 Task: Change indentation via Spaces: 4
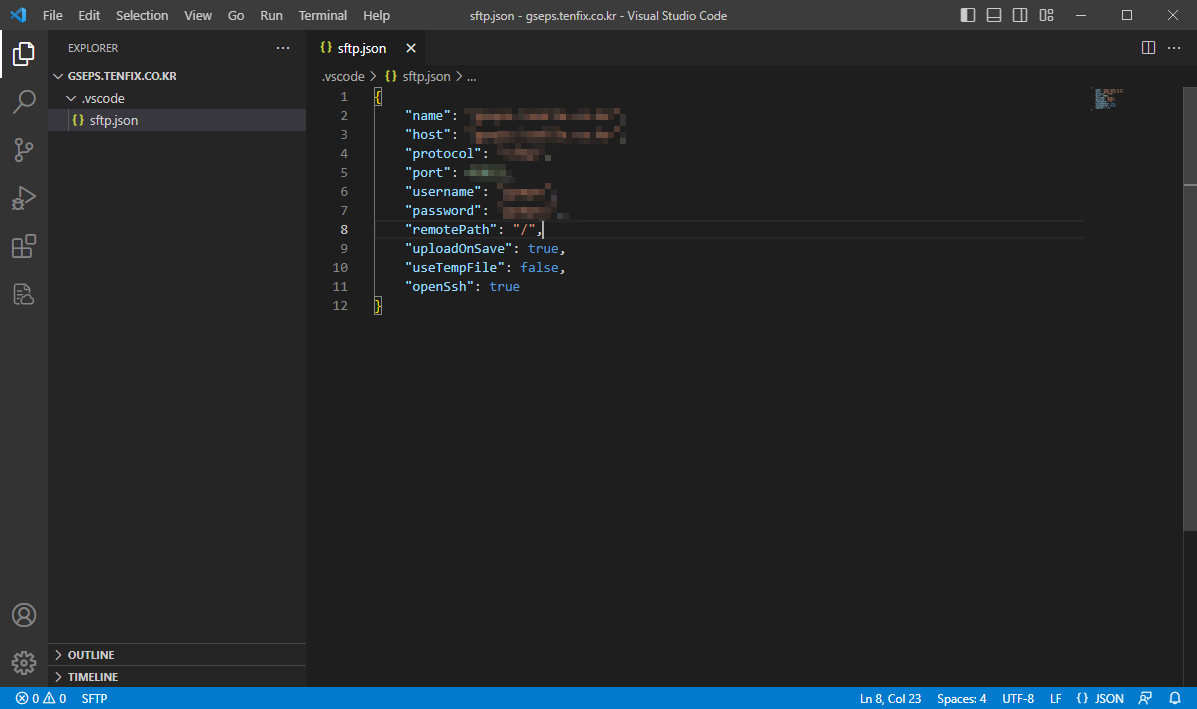(x=961, y=698)
